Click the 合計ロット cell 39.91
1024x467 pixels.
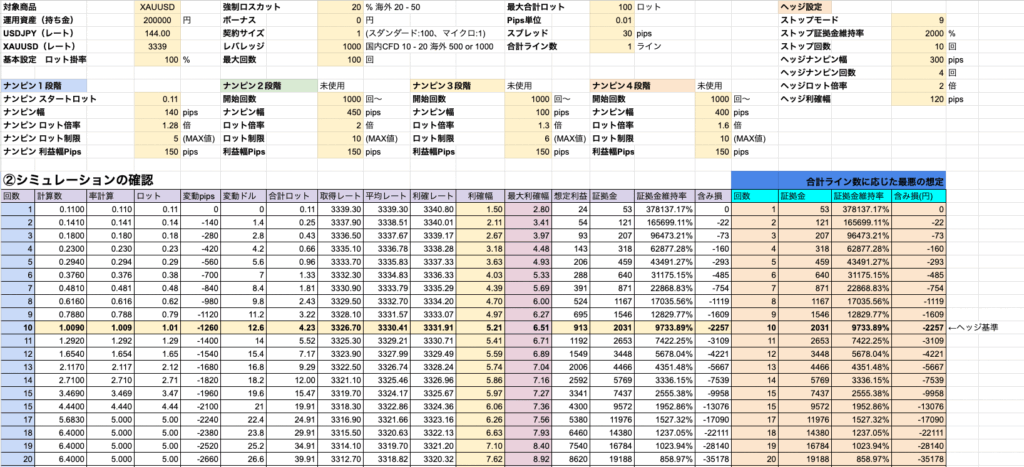[292, 459]
